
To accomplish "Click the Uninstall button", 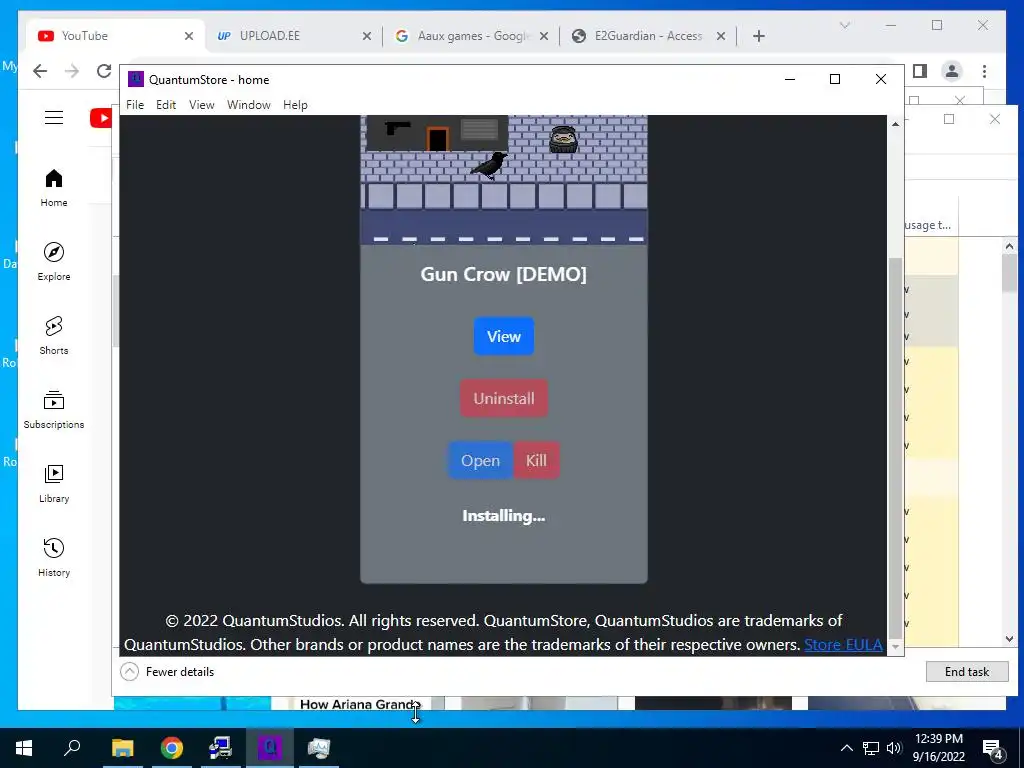I will coord(504,398).
